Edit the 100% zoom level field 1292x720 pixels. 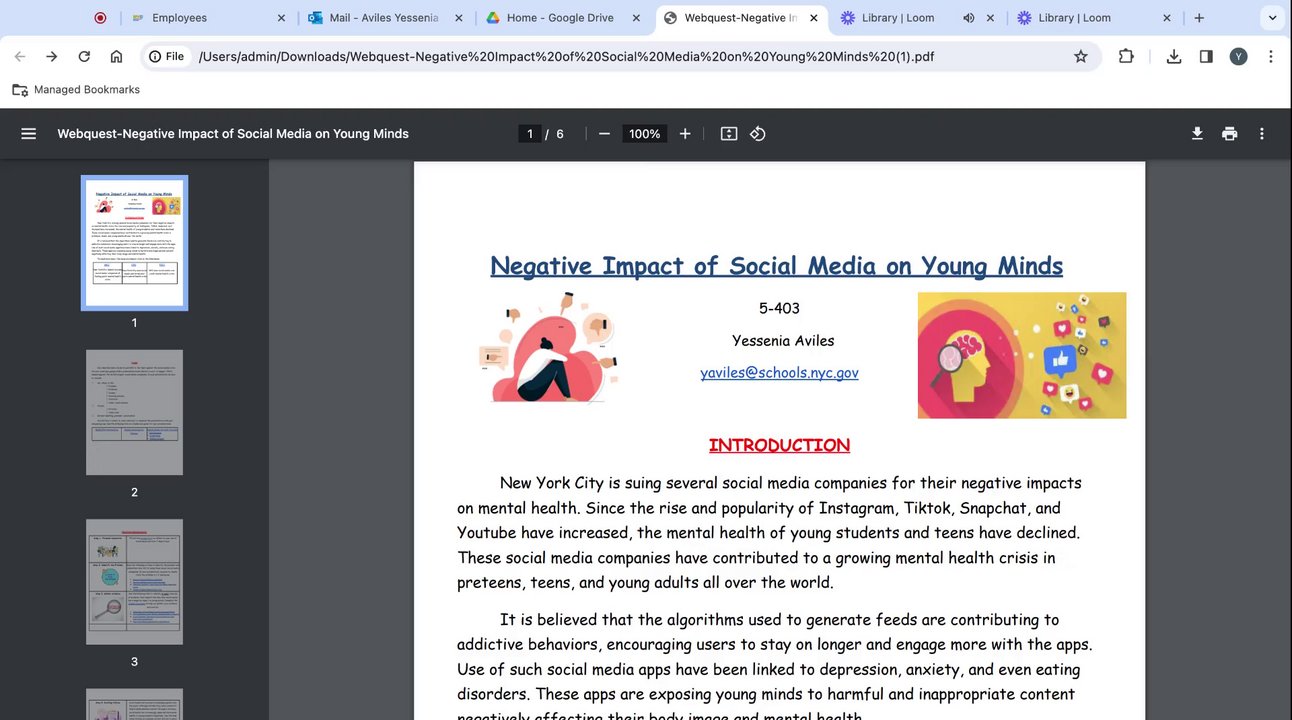point(645,134)
